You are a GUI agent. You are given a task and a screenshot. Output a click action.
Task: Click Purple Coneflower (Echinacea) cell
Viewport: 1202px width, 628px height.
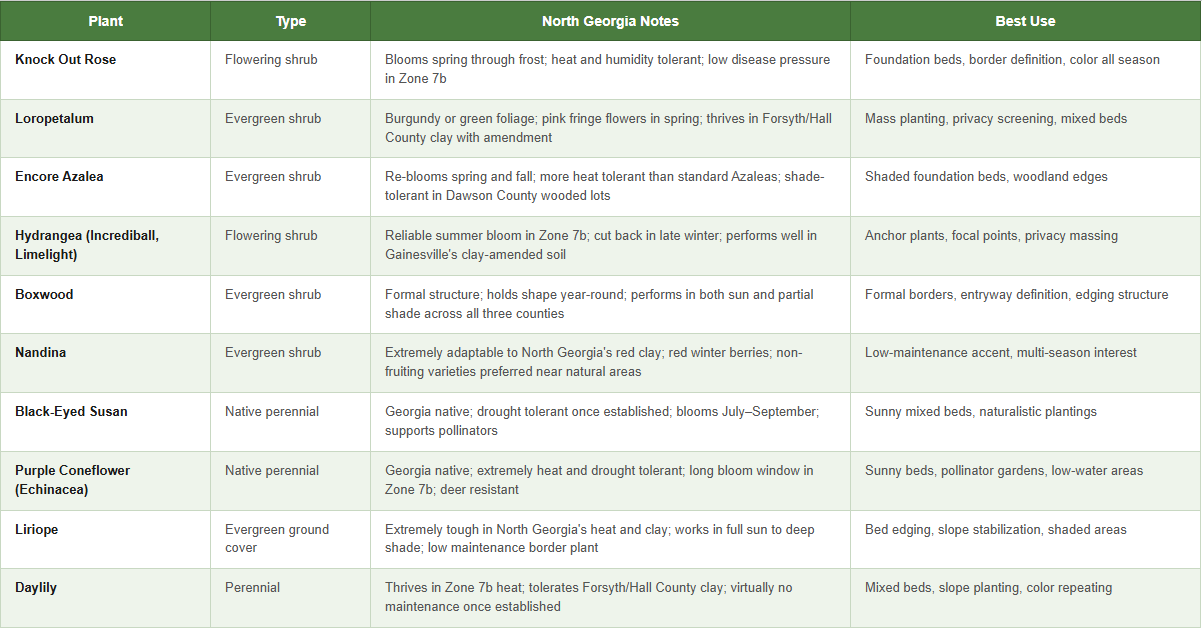pos(73,480)
